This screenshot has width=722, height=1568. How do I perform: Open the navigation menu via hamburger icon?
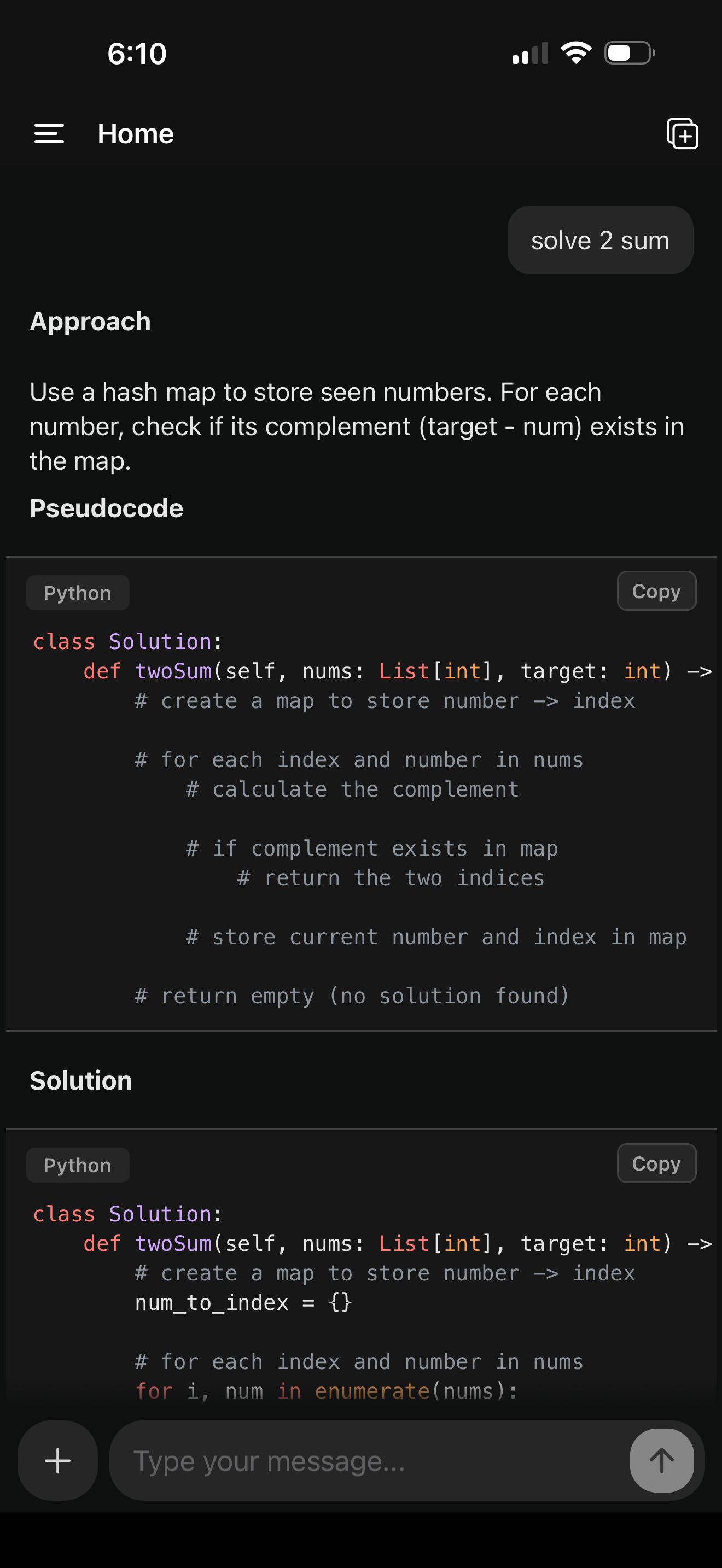[49, 133]
